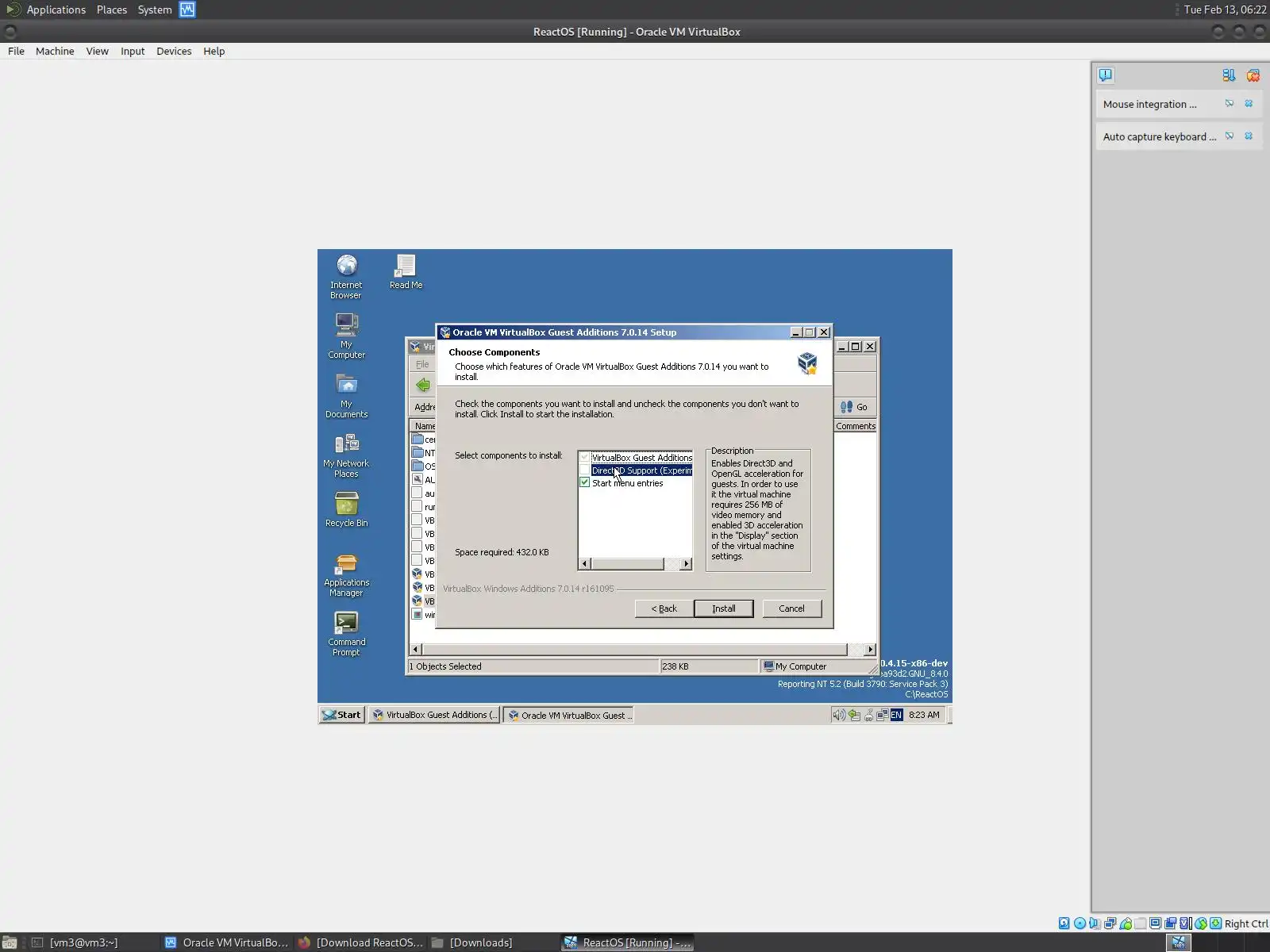
Task: Enable the Direct3D Support checkbox
Action: pyautogui.click(x=585, y=470)
